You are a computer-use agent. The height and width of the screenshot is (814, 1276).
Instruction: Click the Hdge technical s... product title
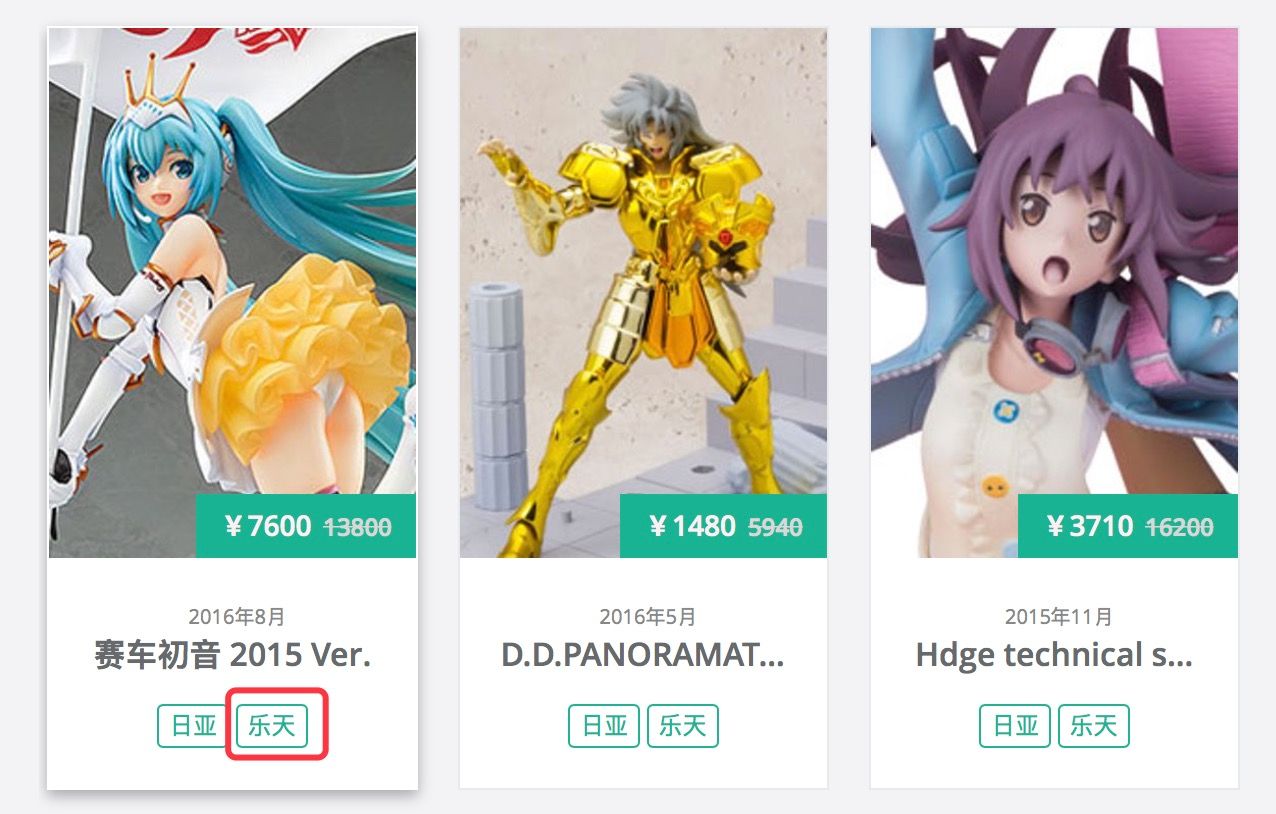coord(1054,656)
